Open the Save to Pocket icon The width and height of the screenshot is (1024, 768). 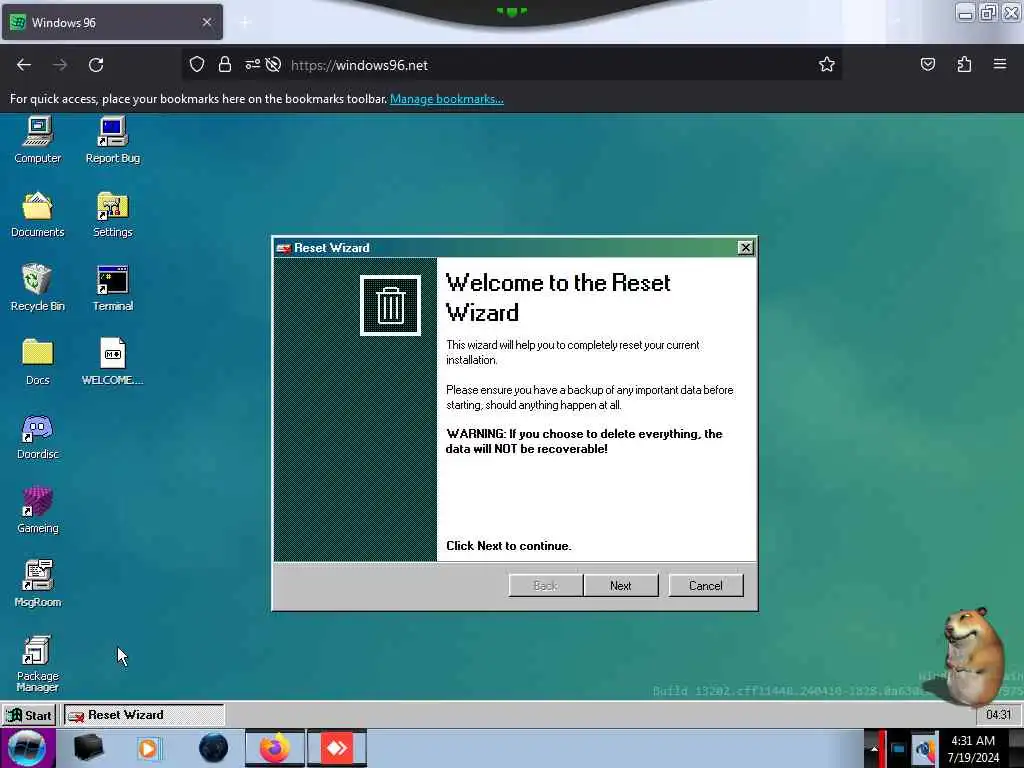pyautogui.click(x=928, y=65)
